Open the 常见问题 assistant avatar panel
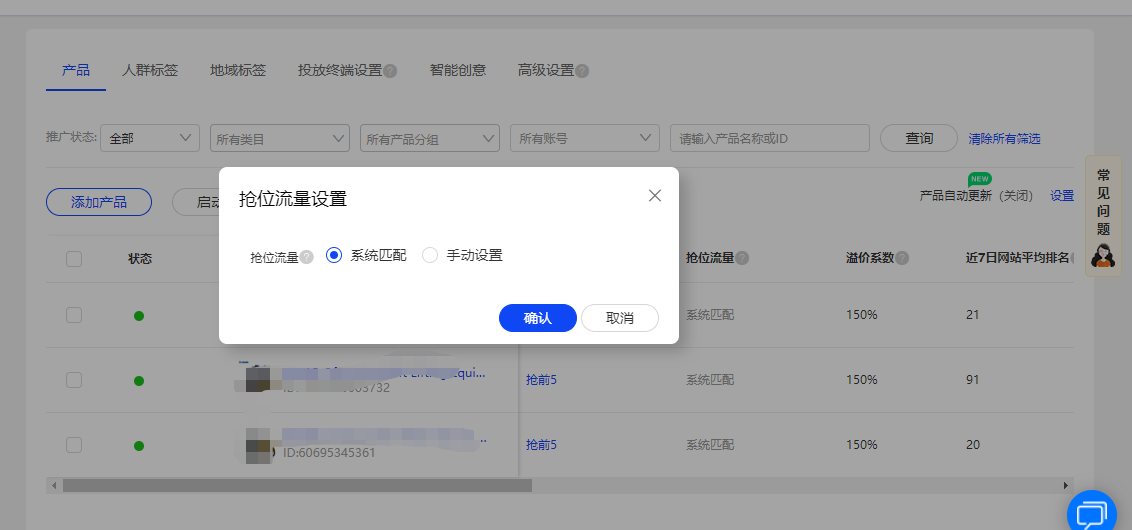The height and width of the screenshot is (530, 1132). (x=1103, y=216)
